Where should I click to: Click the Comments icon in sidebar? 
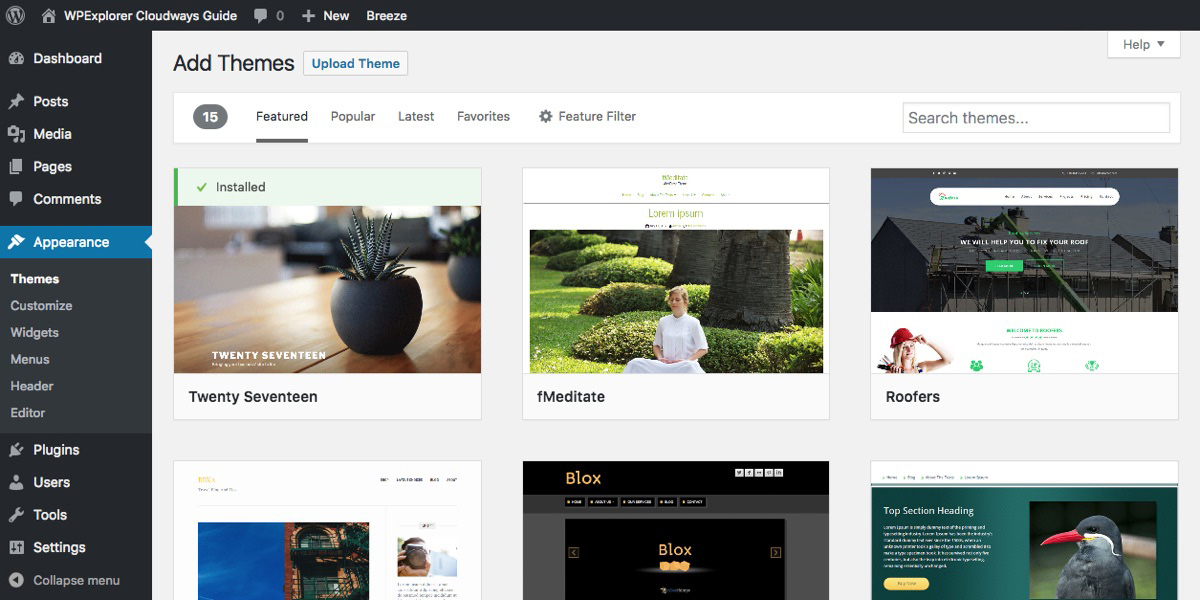16,199
